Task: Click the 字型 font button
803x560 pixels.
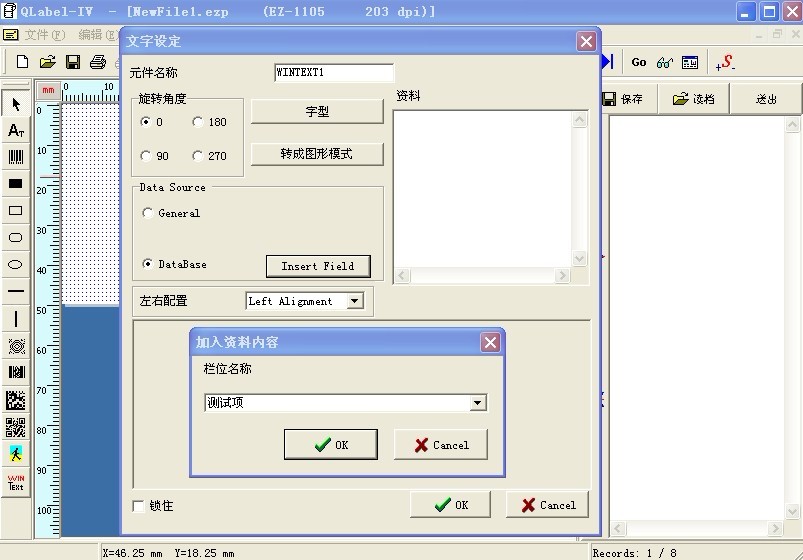Action: click(x=317, y=111)
